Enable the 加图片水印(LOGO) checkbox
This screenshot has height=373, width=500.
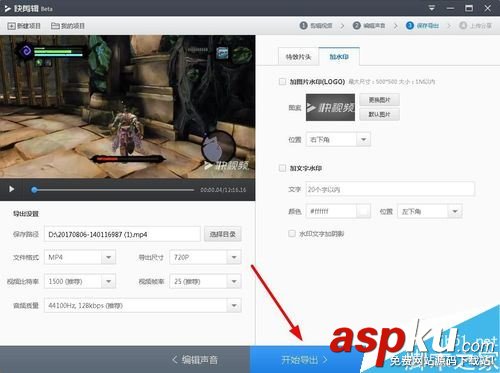pyautogui.click(x=282, y=81)
